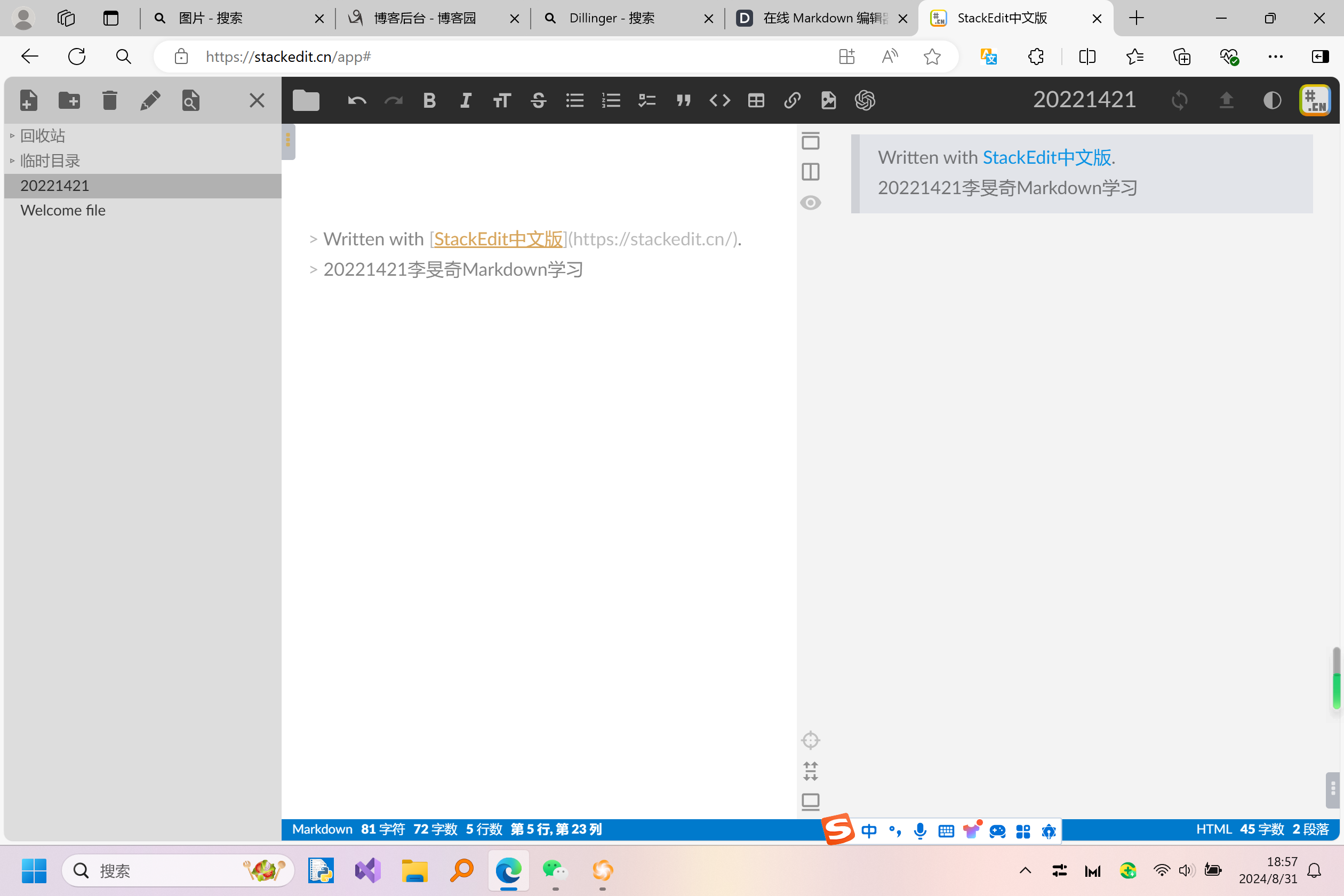Switch Sogou input mode 中 button

coord(869,831)
